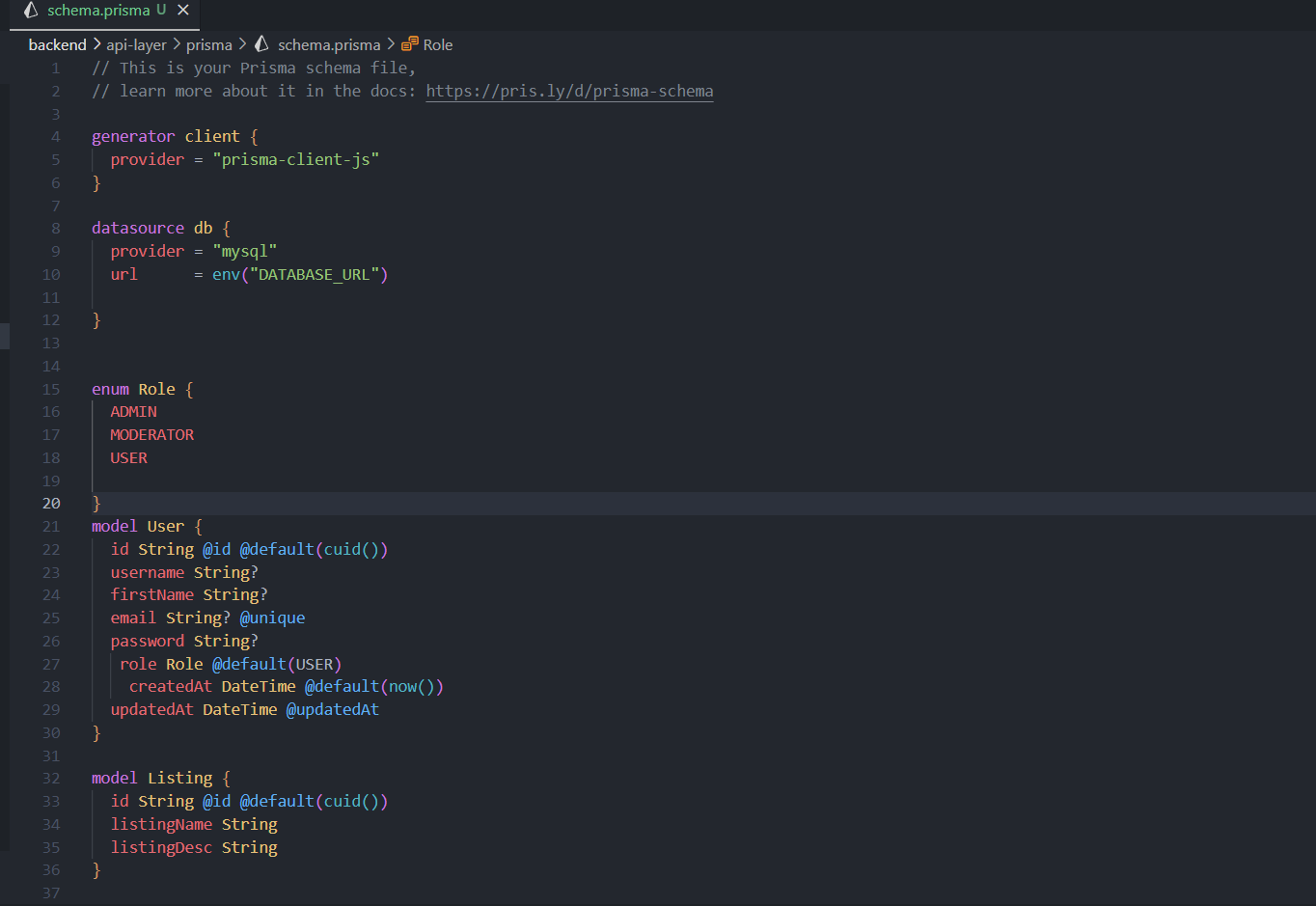Click the 'now()' function call

(413, 687)
